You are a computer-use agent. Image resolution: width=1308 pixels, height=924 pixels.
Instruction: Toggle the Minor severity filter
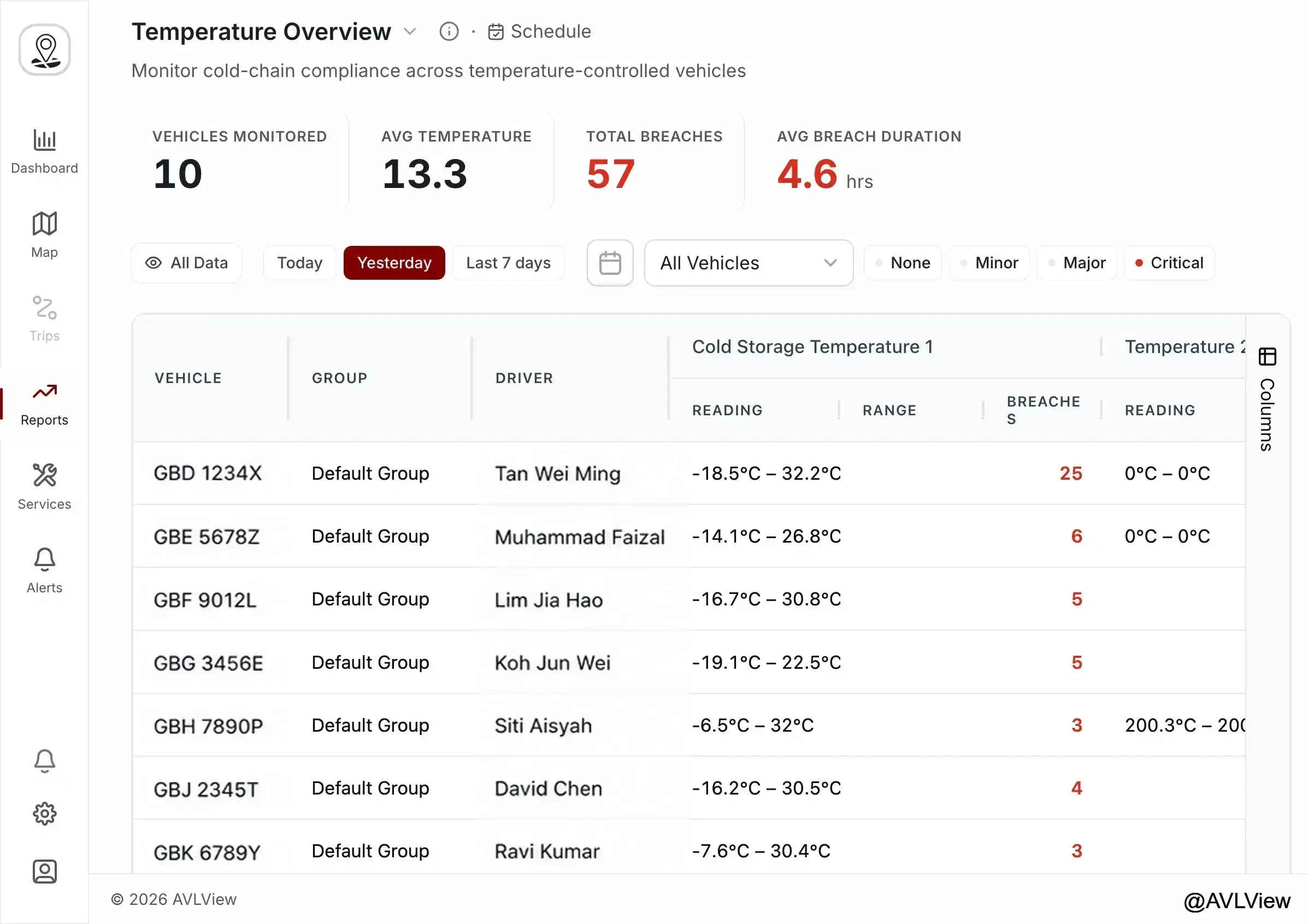[x=989, y=263]
